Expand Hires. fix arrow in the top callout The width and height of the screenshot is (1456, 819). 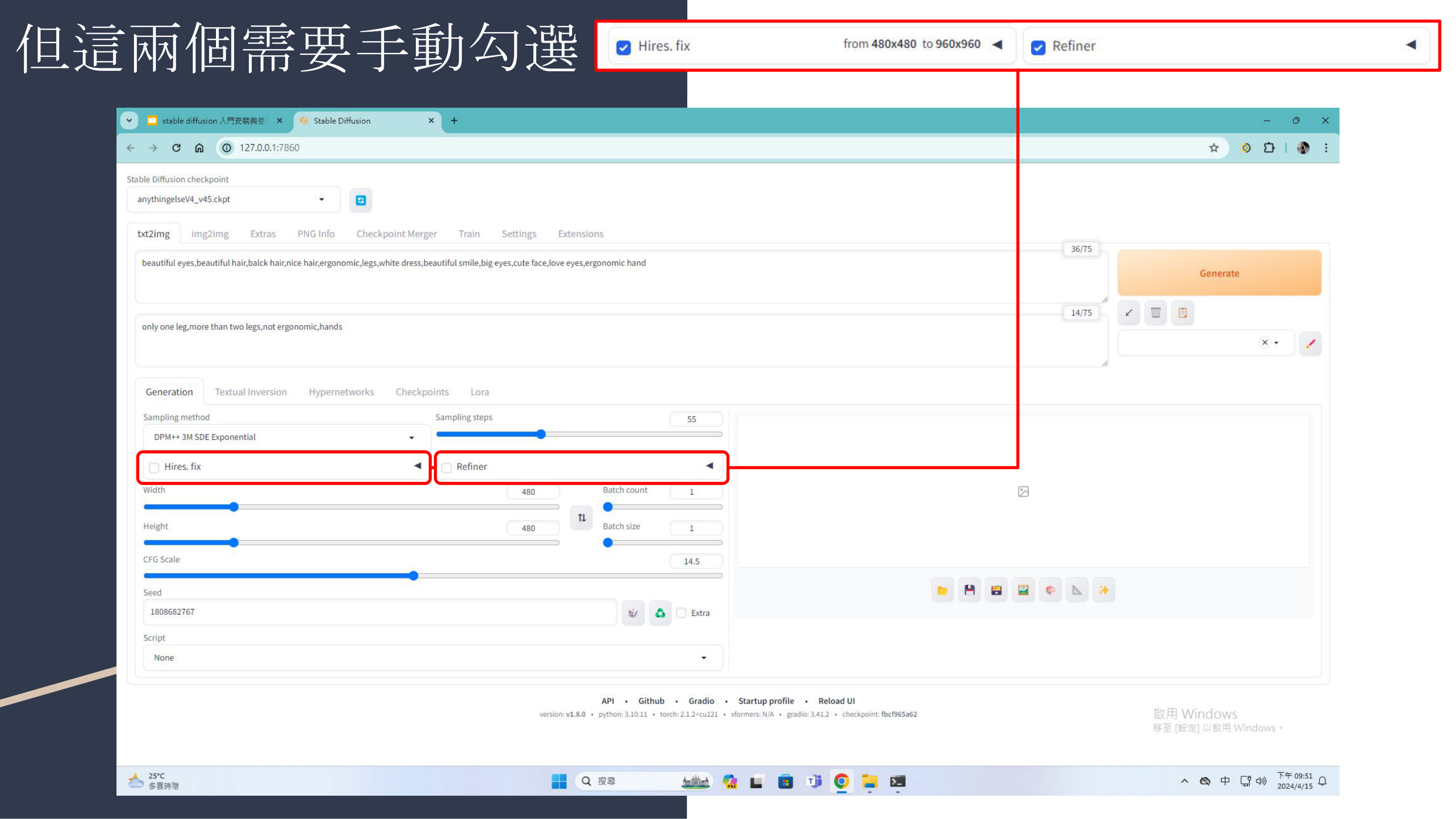pos(997,45)
